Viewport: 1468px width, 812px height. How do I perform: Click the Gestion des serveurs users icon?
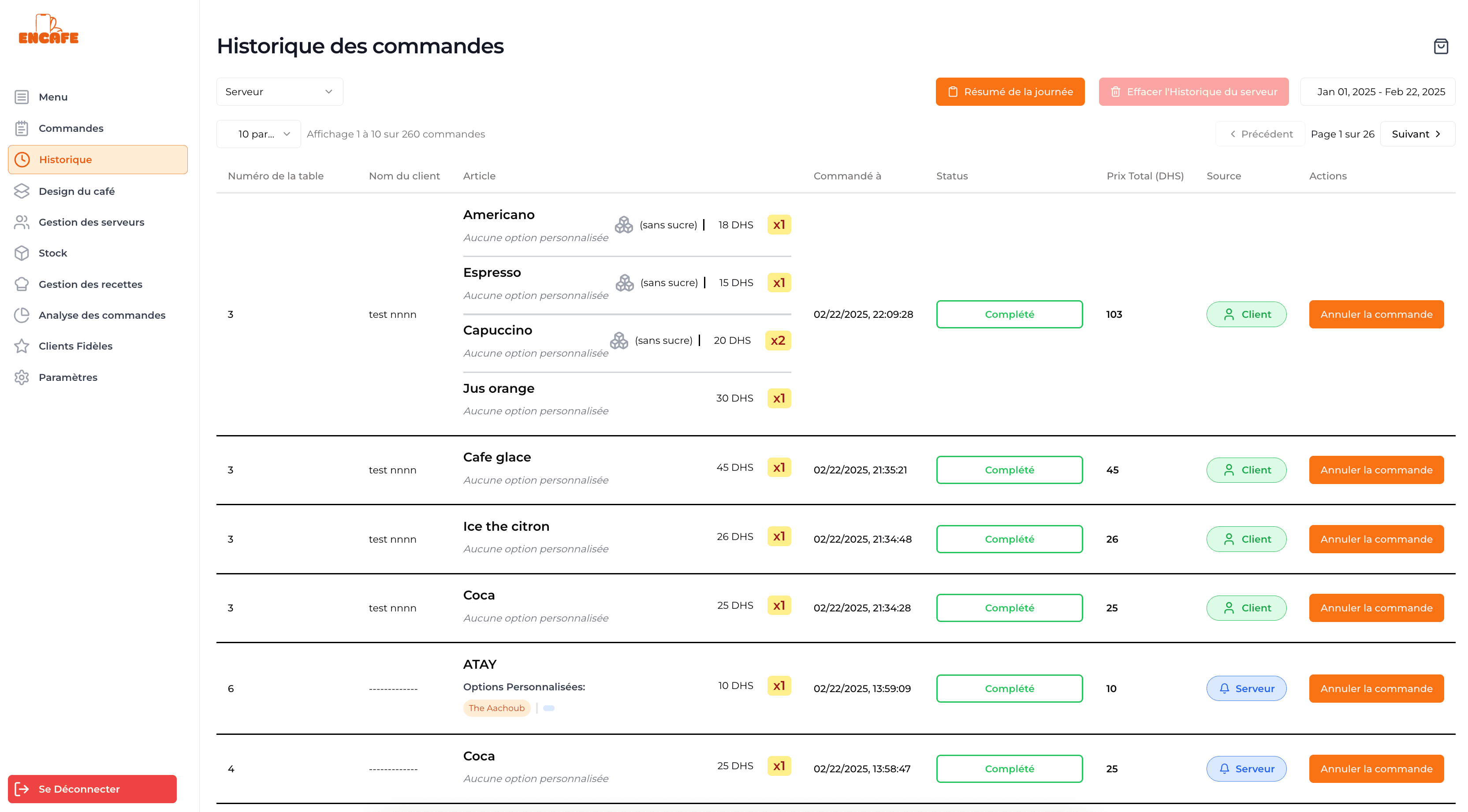pyautogui.click(x=22, y=222)
